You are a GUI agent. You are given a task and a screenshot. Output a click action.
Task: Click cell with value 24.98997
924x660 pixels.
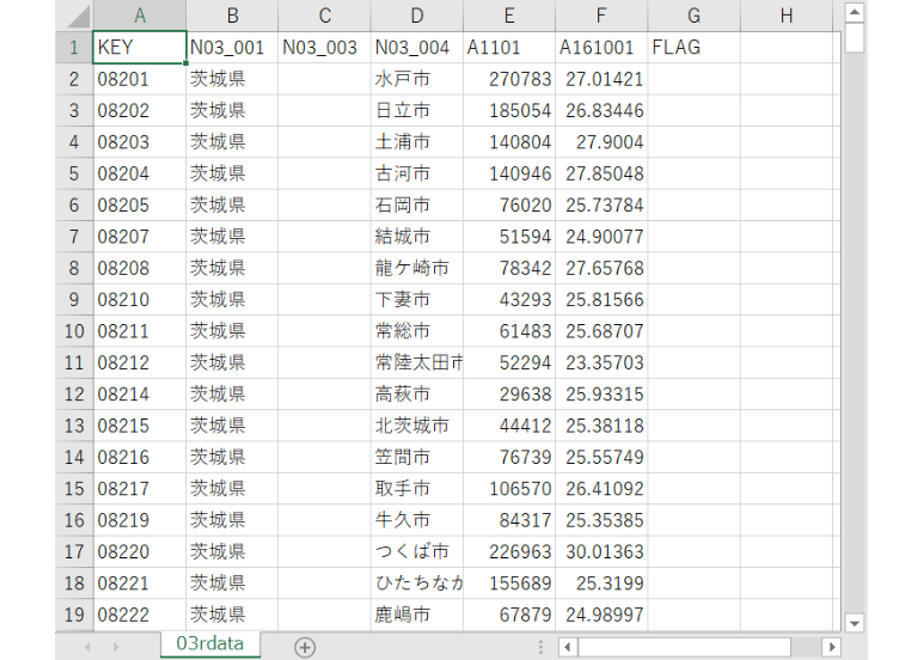[601, 615]
